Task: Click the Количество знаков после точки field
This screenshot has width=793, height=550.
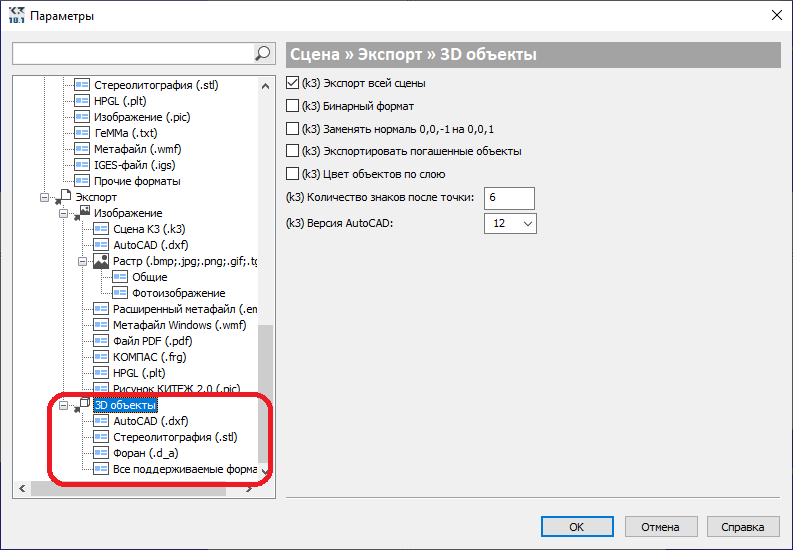Action: point(509,198)
